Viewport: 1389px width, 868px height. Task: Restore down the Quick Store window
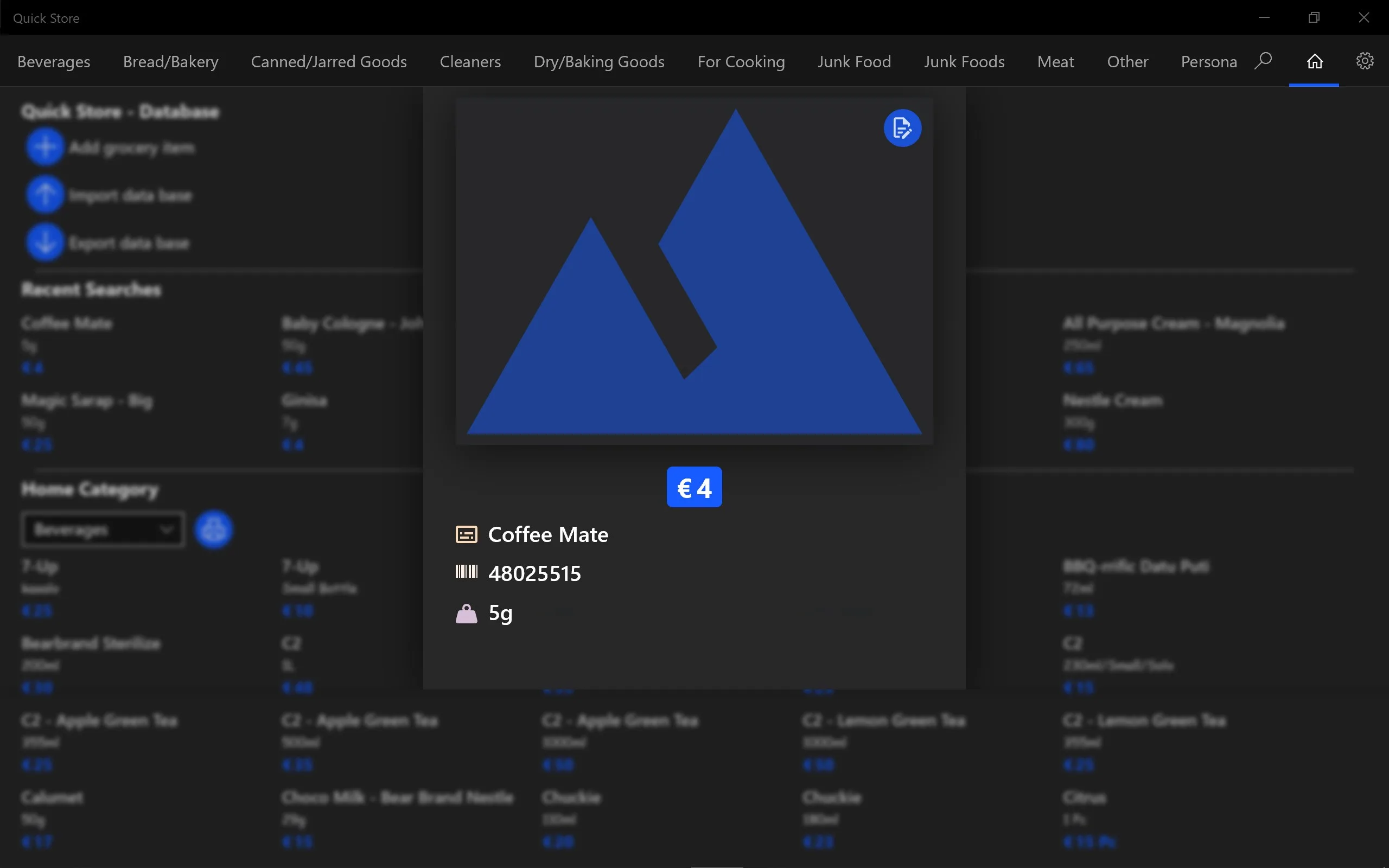[x=1314, y=17]
